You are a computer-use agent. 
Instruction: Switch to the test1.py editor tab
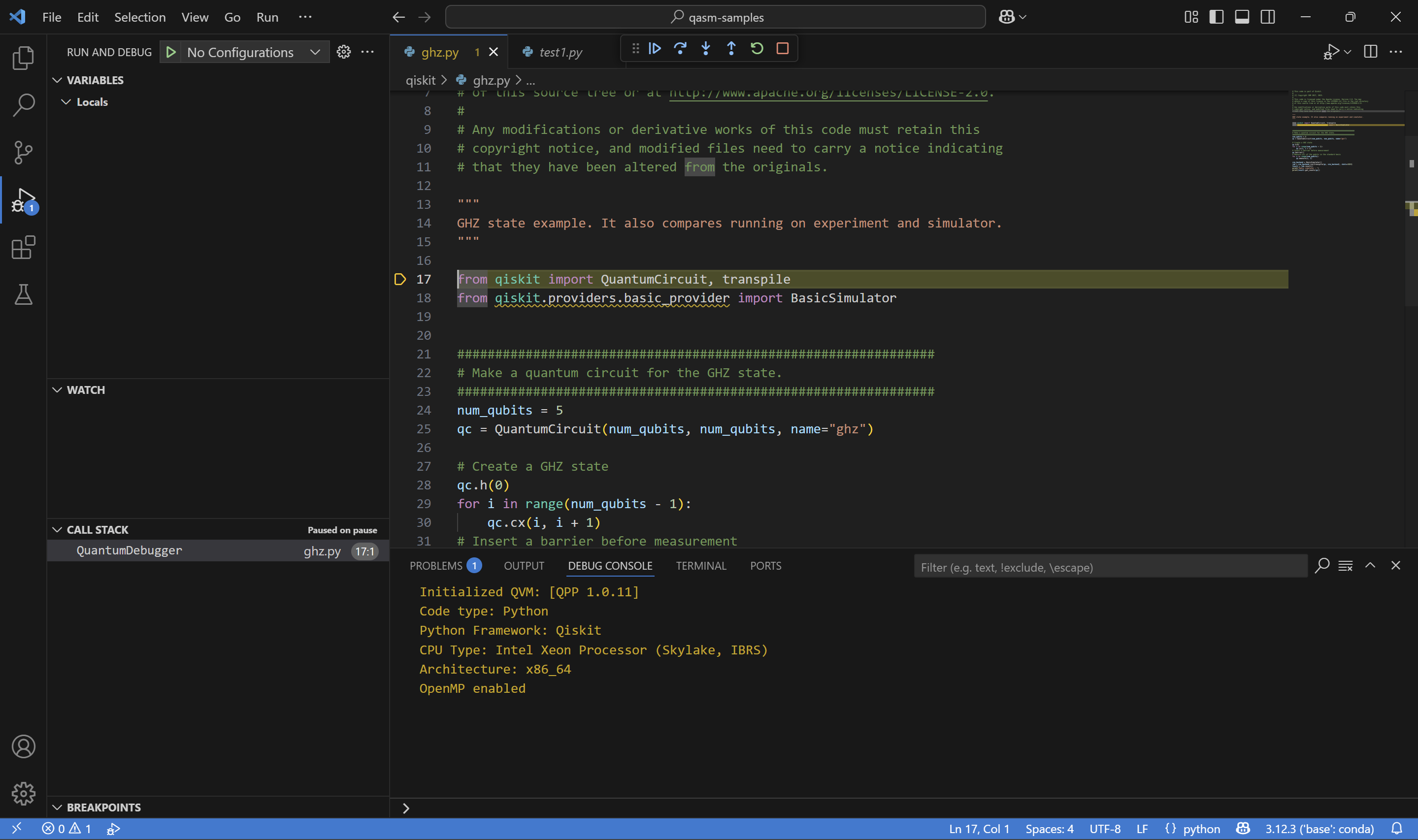[560, 52]
